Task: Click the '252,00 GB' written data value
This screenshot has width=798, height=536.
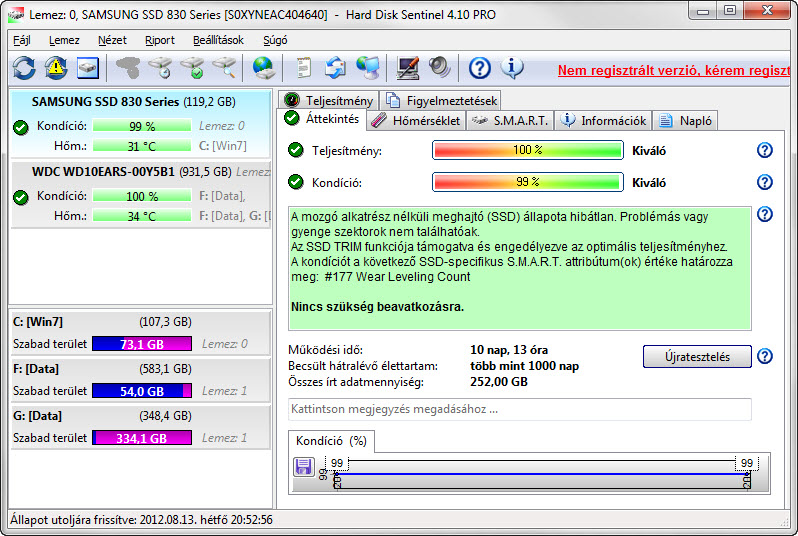Action: click(x=499, y=382)
